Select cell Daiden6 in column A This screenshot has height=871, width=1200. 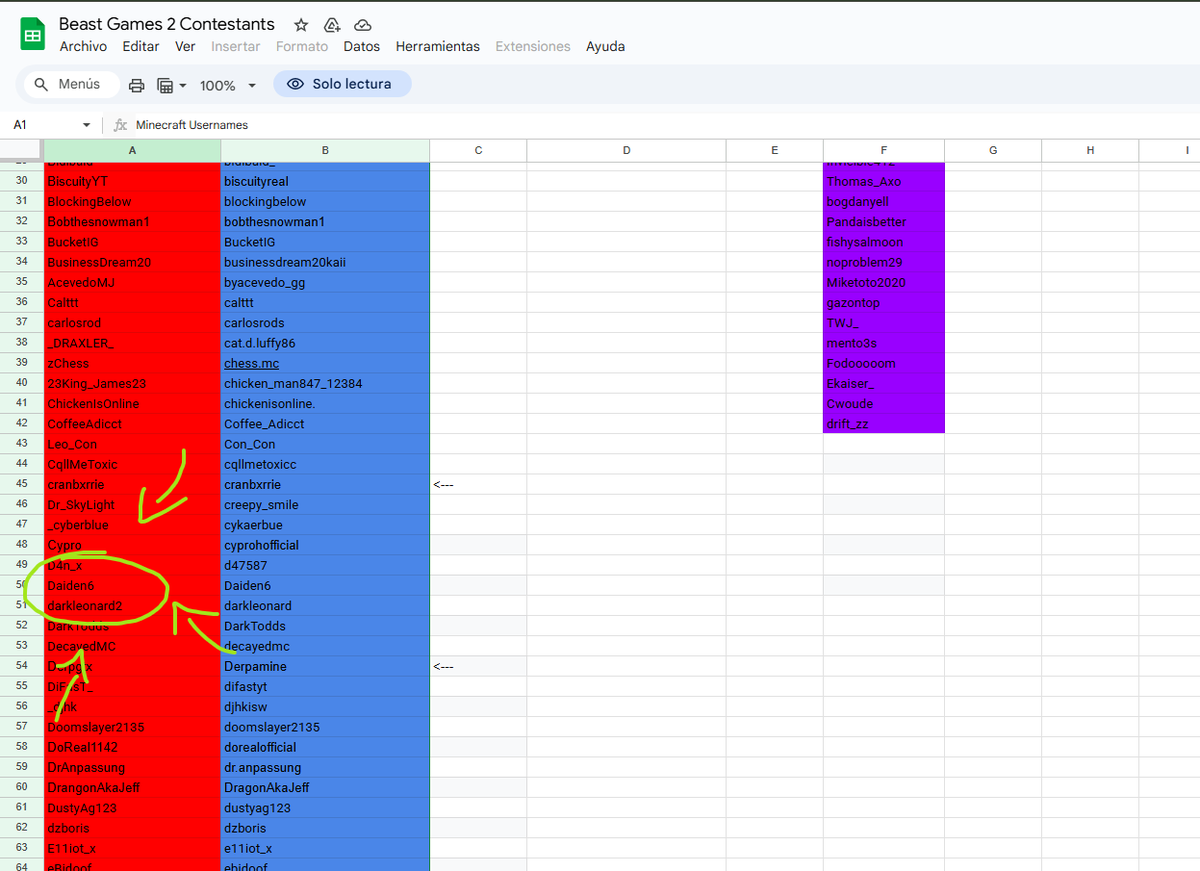click(132, 585)
